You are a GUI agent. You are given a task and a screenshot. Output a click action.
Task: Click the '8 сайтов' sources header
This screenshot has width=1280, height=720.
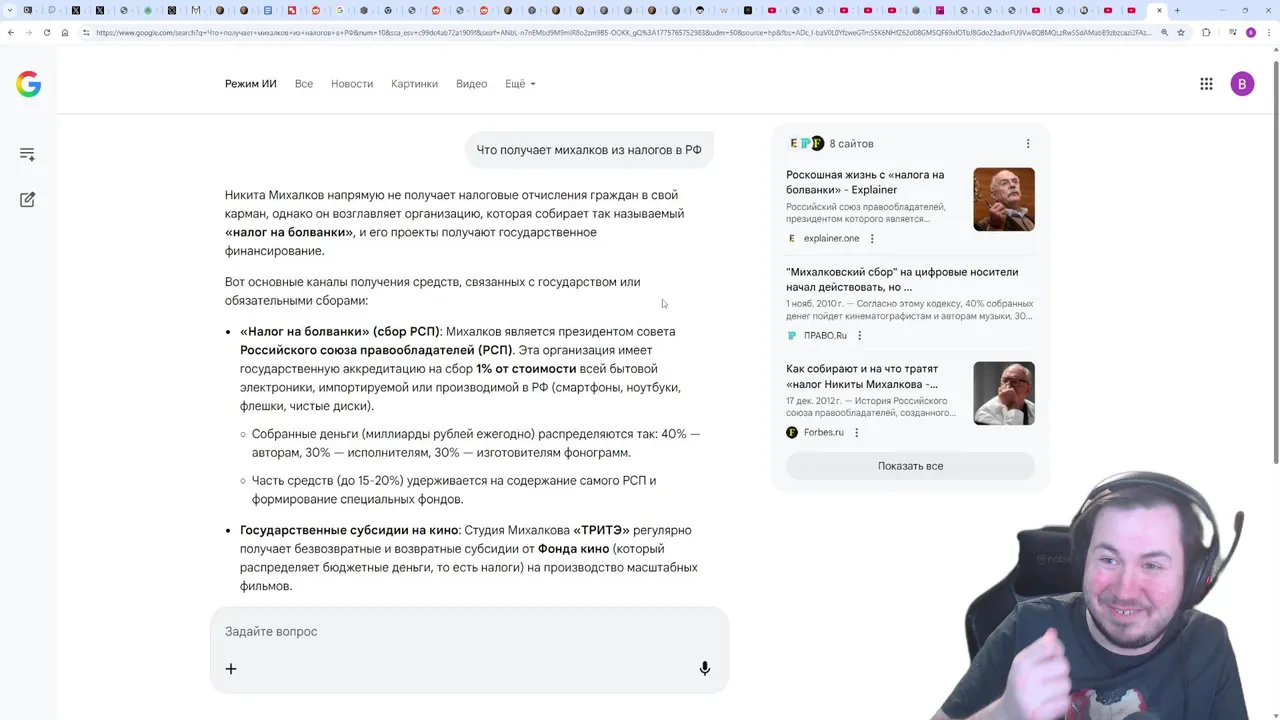point(851,143)
